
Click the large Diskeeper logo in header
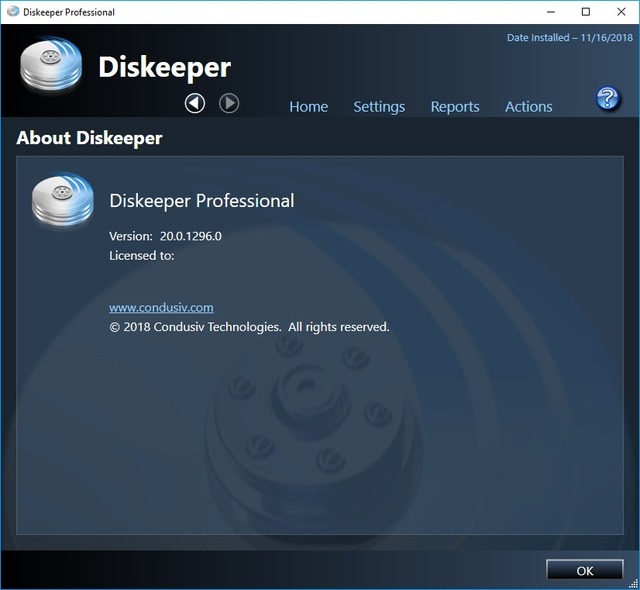tap(50, 66)
